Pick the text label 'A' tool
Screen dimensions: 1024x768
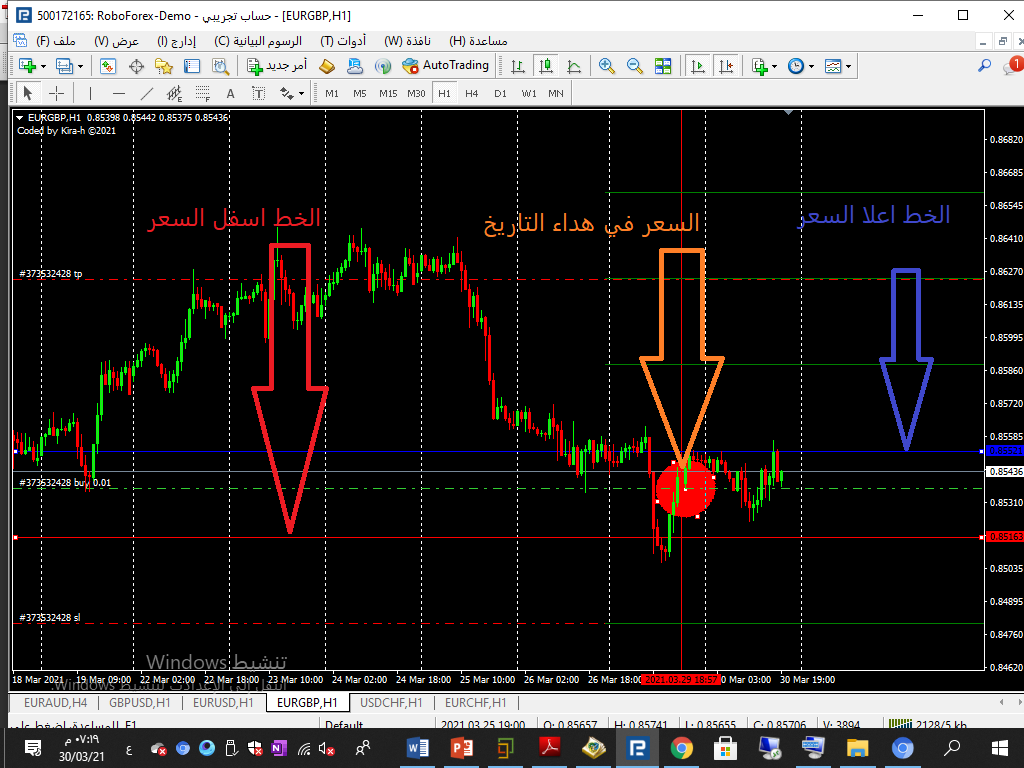click(230, 93)
